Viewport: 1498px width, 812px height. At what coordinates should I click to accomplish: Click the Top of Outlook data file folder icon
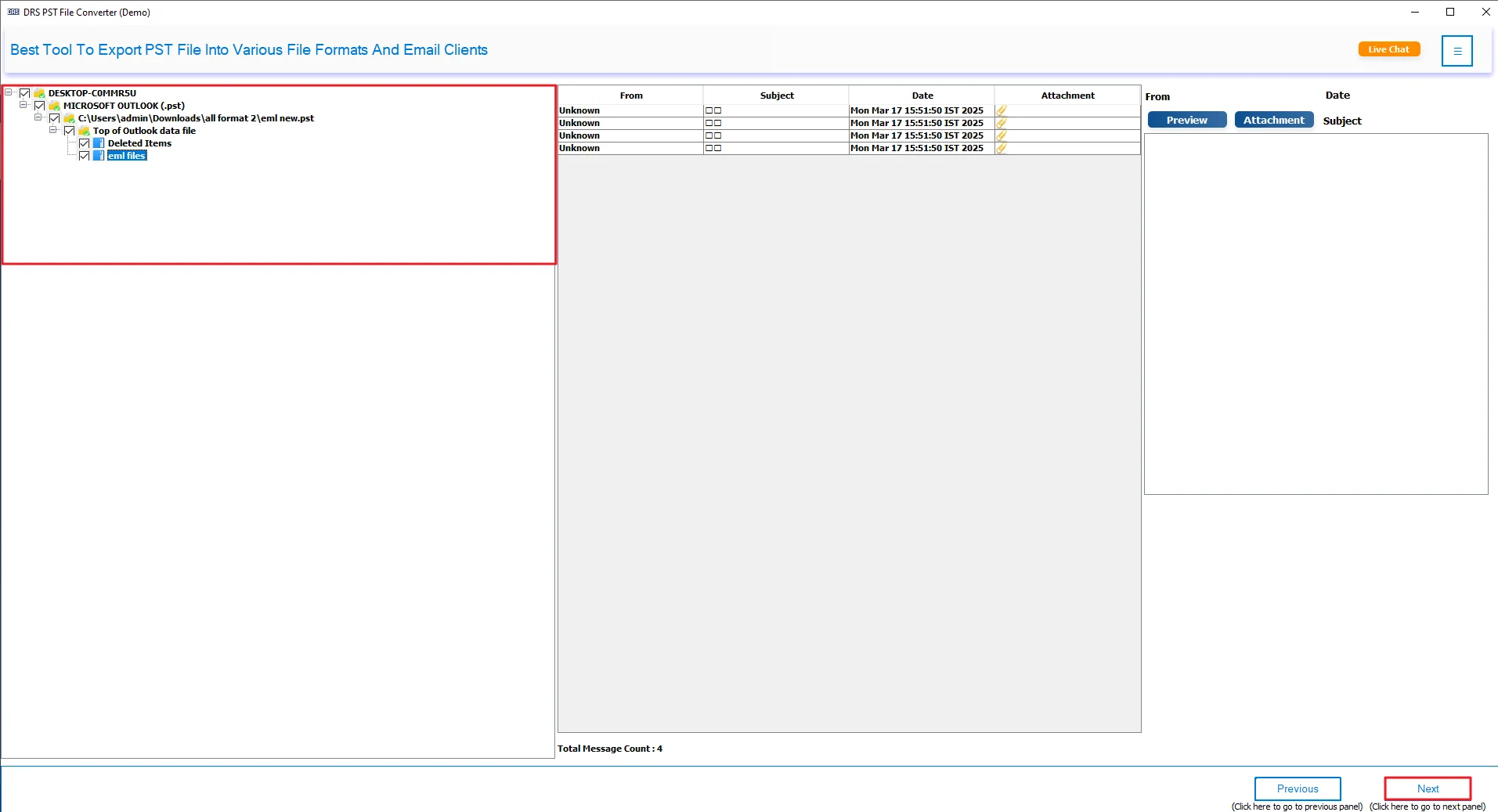(x=84, y=131)
